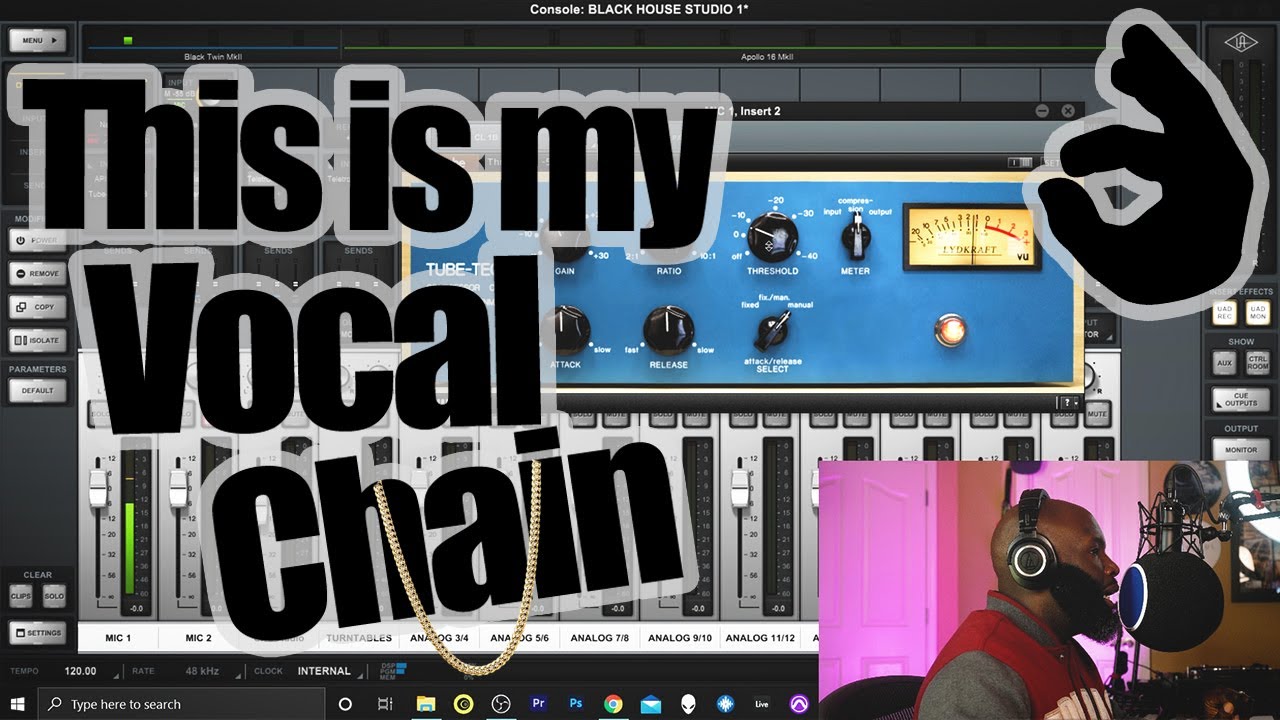Click the ATTACK knob on the compressor
1280x720 pixels.
click(x=566, y=330)
